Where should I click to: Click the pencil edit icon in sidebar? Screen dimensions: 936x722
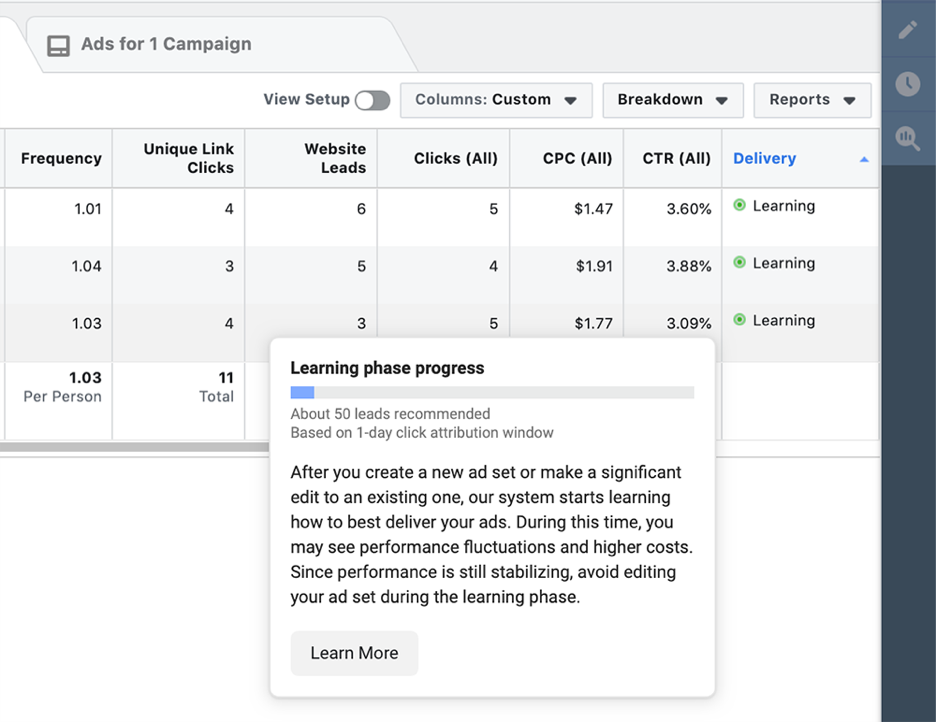(907, 29)
